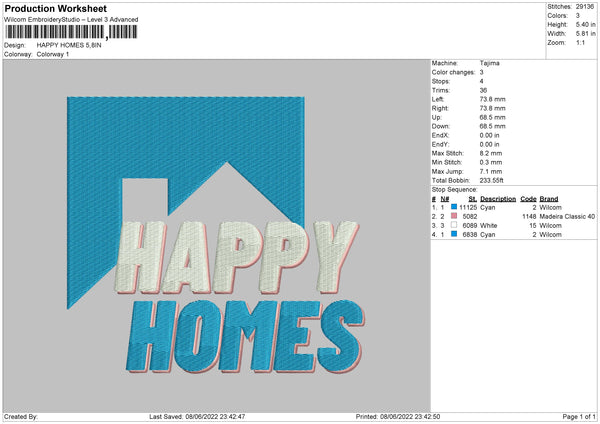This screenshot has width=600, height=424.
Task: Click the Stops label
Action: (440, 81)
